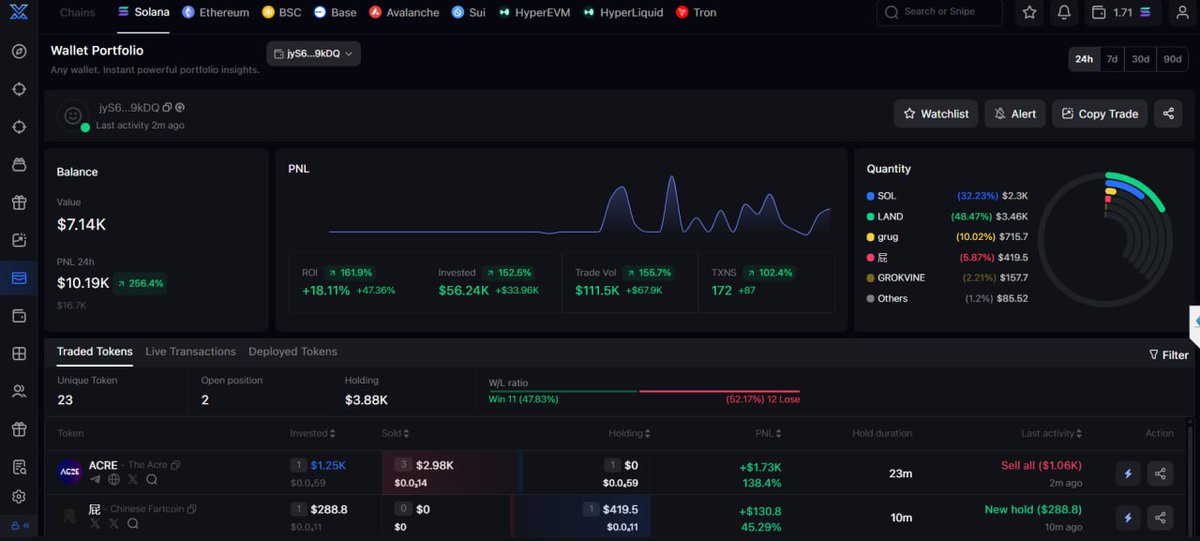Click the ACRE token logo

coord(69,471)
